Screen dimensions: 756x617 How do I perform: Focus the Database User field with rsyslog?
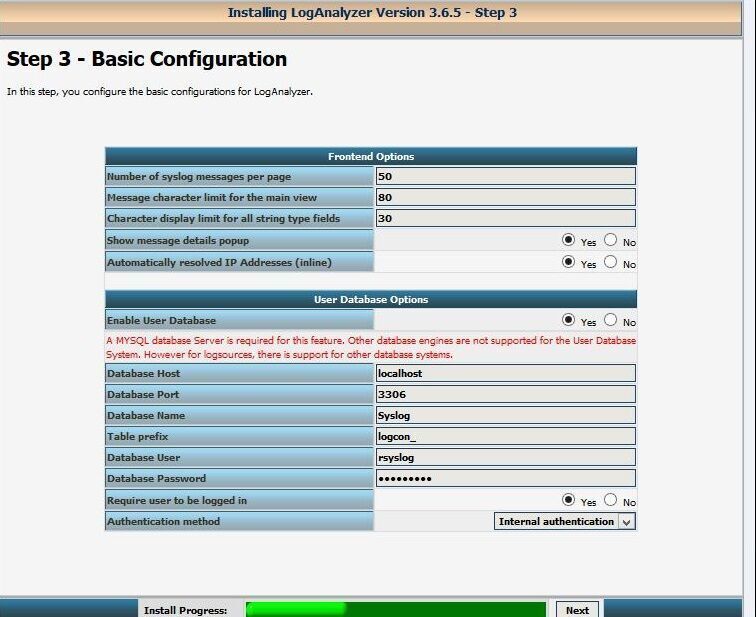coord(505,457)
